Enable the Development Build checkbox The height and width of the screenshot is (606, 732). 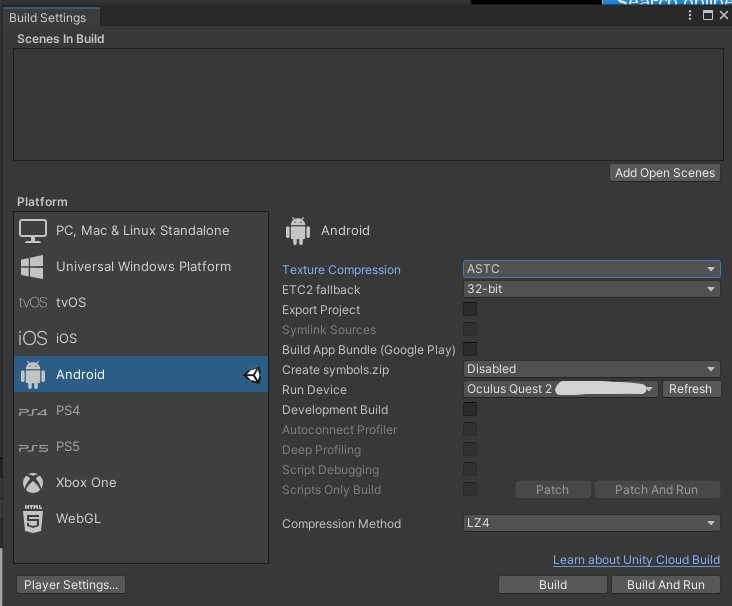pyautogui.click(x=470, y=409)
